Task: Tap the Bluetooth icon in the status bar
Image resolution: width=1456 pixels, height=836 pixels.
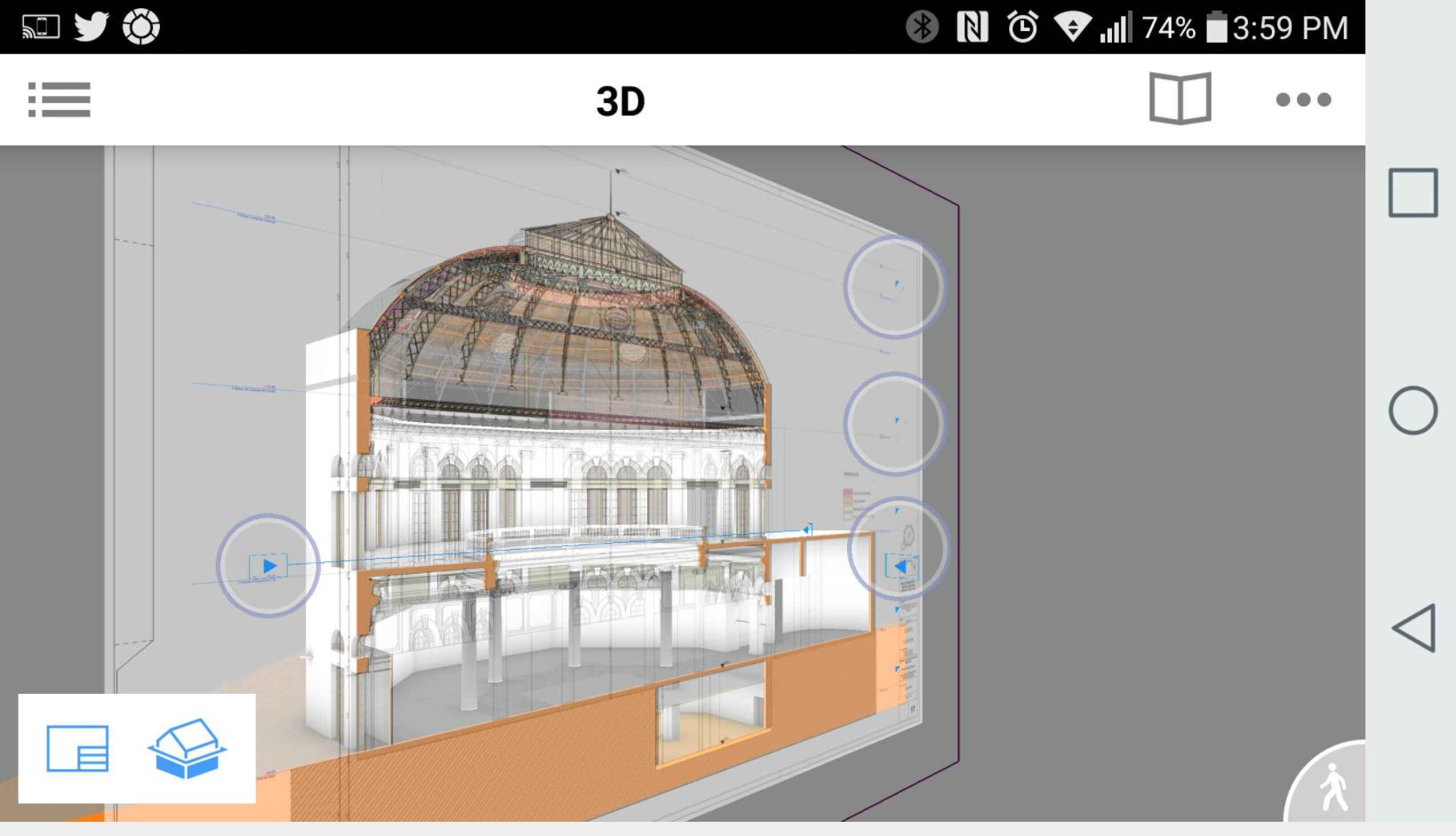Action: tap(922, 28)
